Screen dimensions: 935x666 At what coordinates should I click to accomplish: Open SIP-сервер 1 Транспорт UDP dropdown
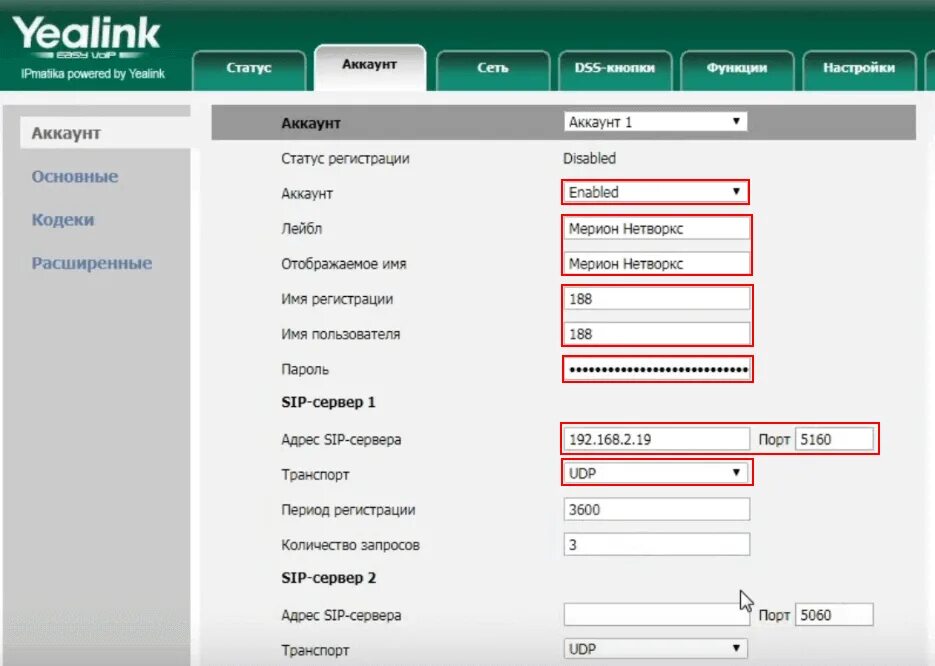[655, 473]
